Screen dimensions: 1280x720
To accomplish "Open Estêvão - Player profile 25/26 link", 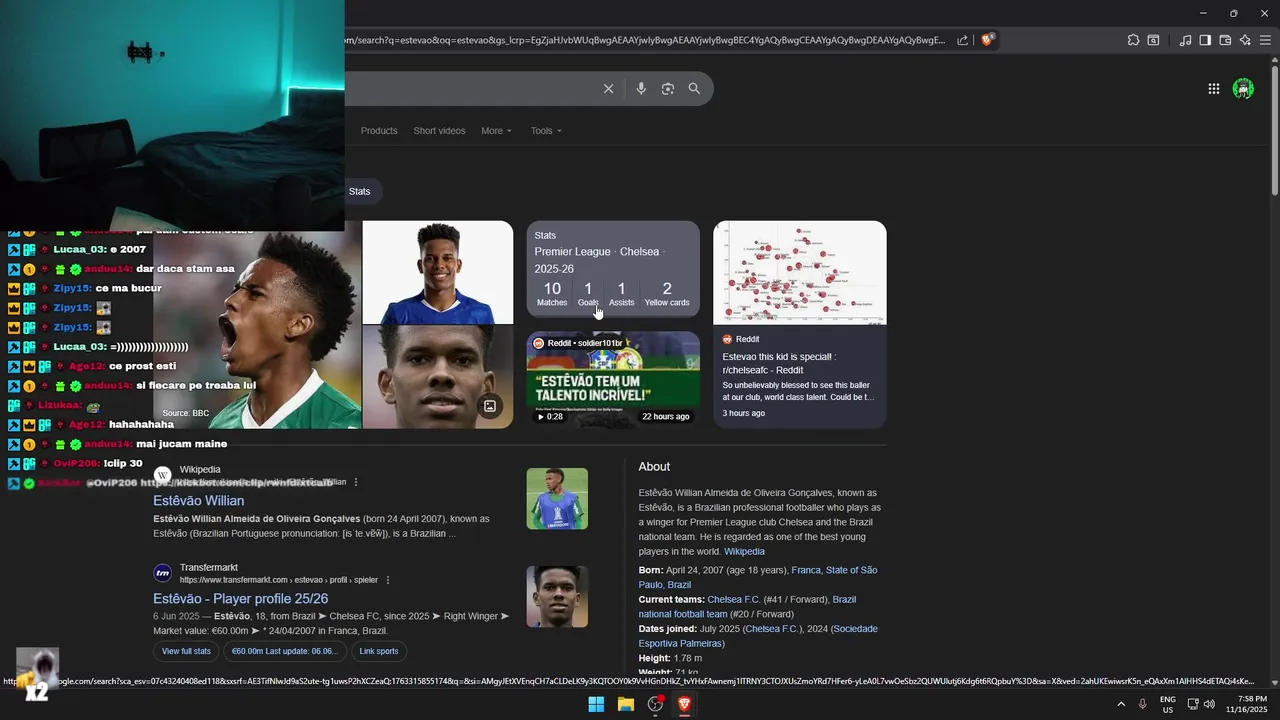I will pos(240,598).
